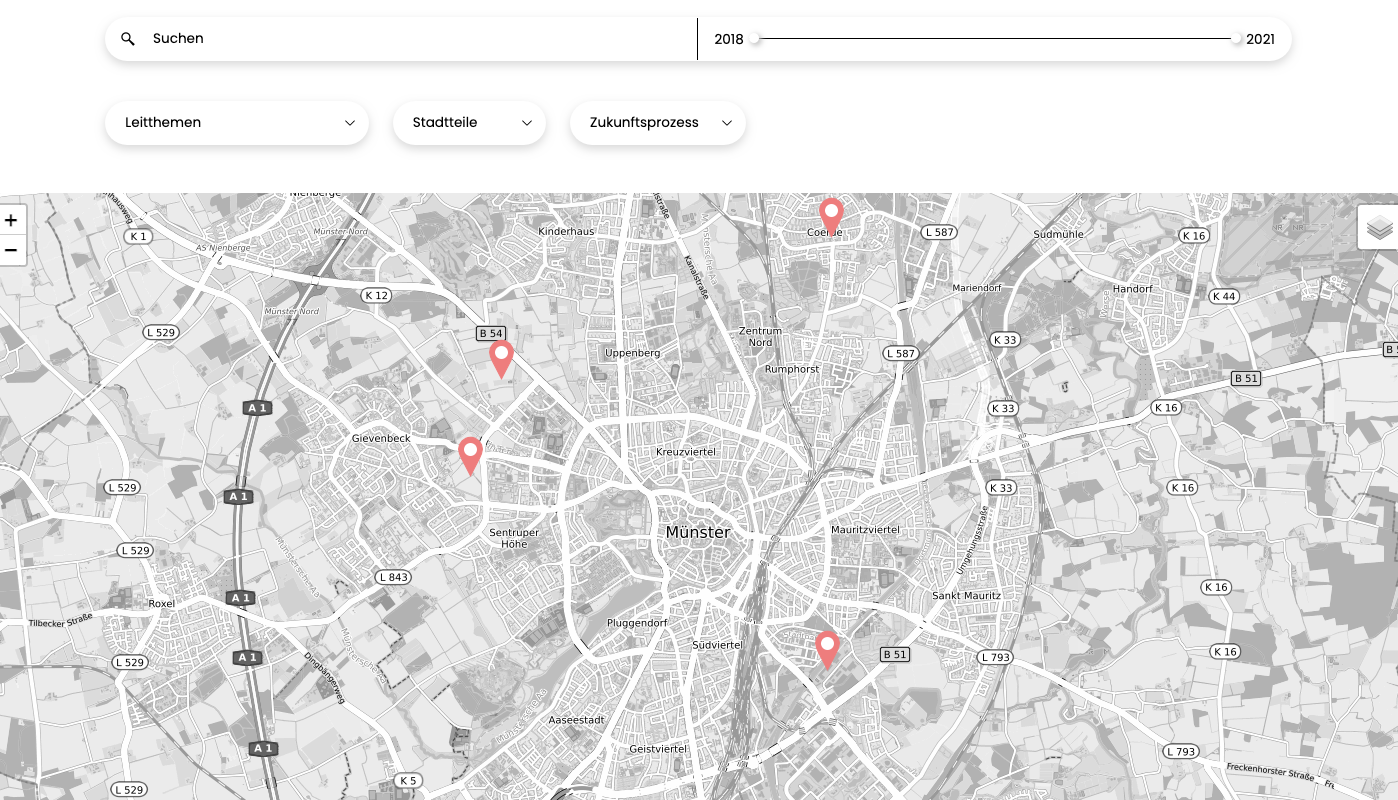Viewport: 1398px width, 800px height.
Task: Click the L 843 road shield
Action: [x=393, y=577]
